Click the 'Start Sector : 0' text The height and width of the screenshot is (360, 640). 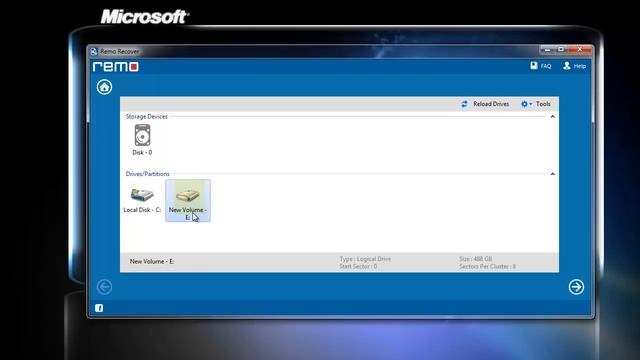(358, 267)
